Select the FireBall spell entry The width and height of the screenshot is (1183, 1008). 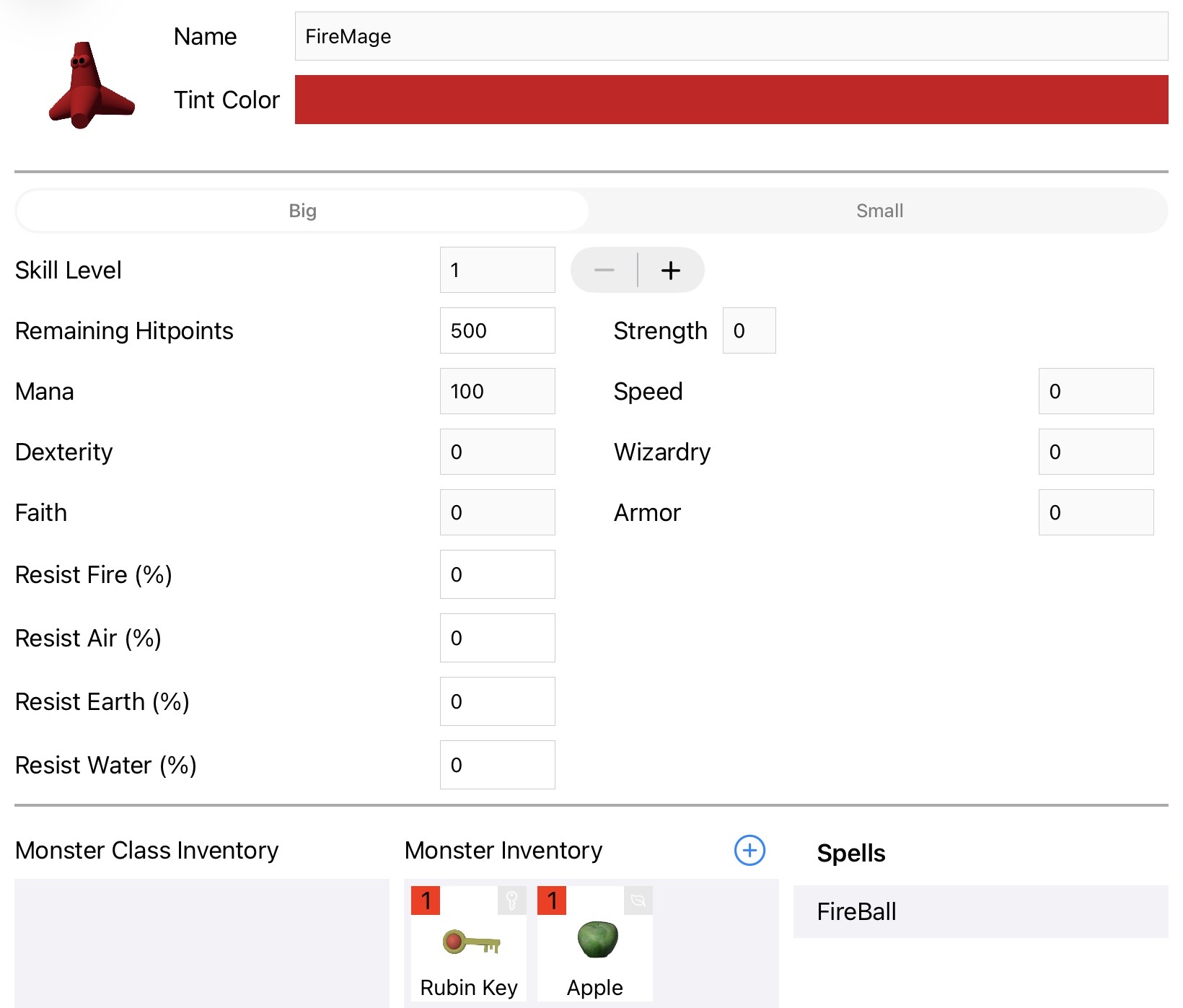(980, 911)
